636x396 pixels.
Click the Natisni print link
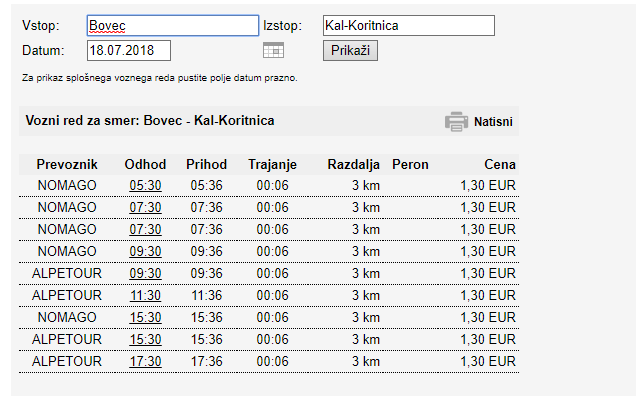coord(493,122)
